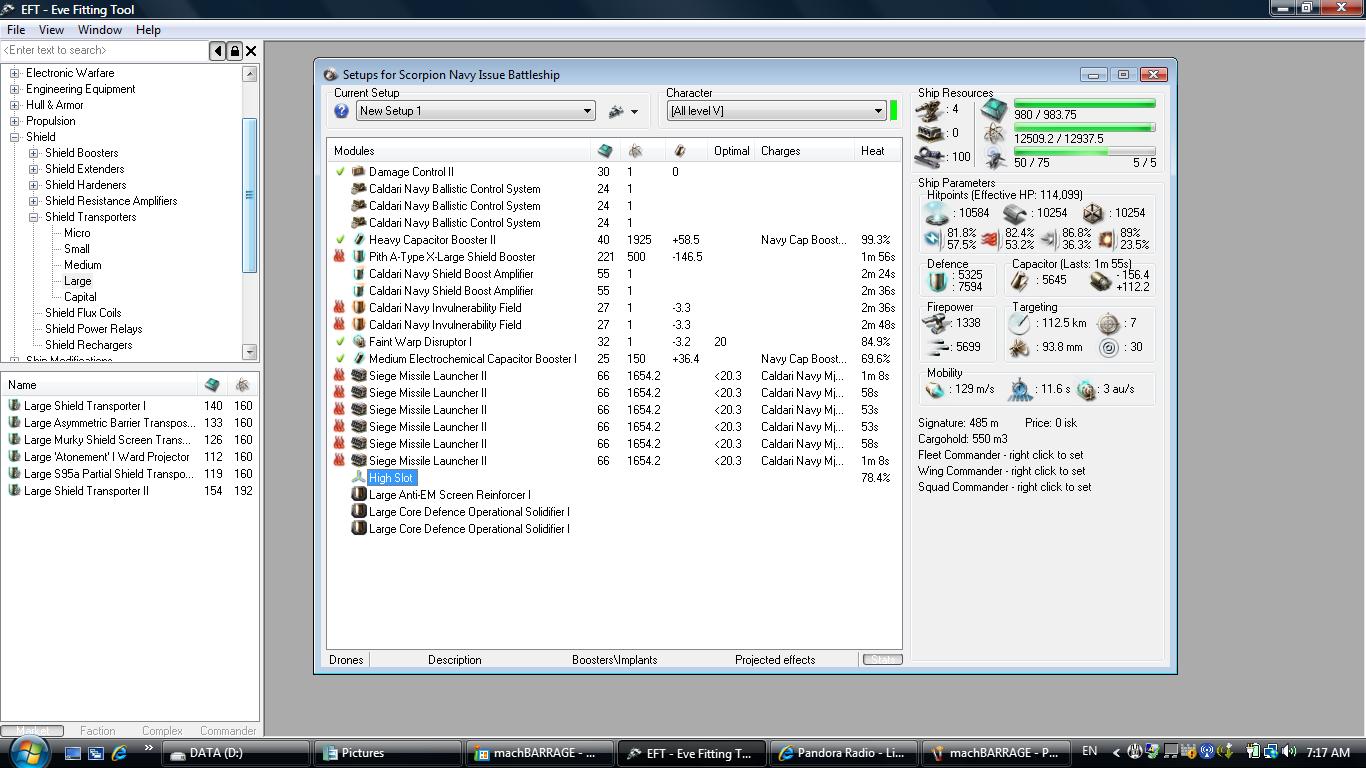Viewport: 1366px width, 768px height.
Task: Click the capacitor icon showing 5645
Action: click(1021, 281)
